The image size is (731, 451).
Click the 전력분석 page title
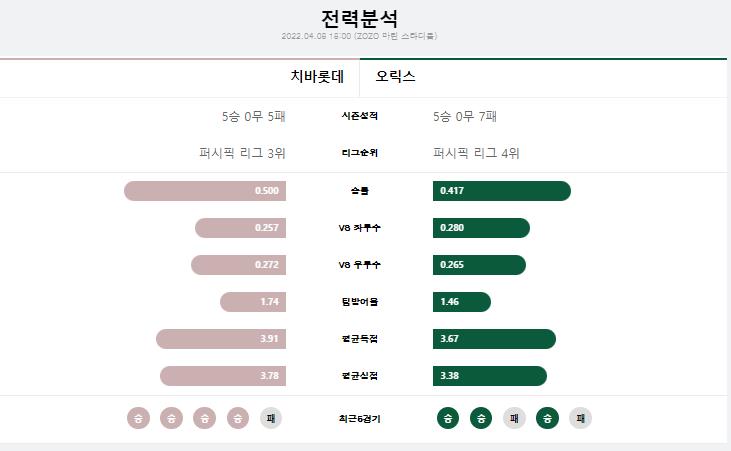pos(359,19)
